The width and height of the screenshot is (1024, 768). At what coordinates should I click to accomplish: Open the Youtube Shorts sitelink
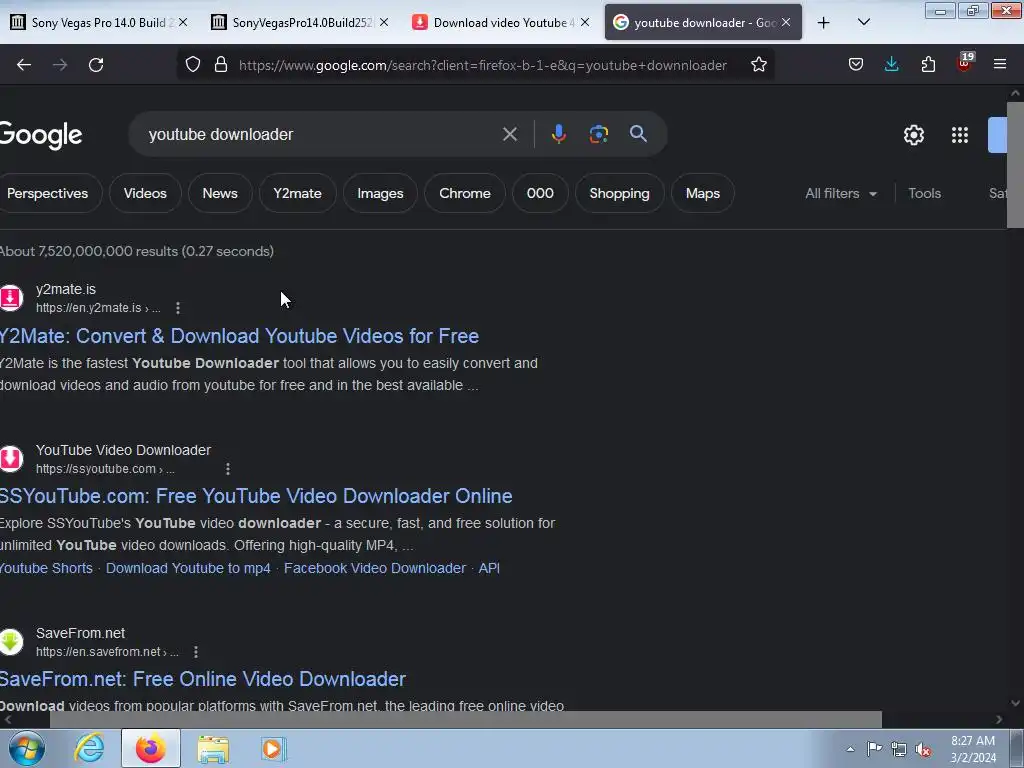click(x=46, y=568)
